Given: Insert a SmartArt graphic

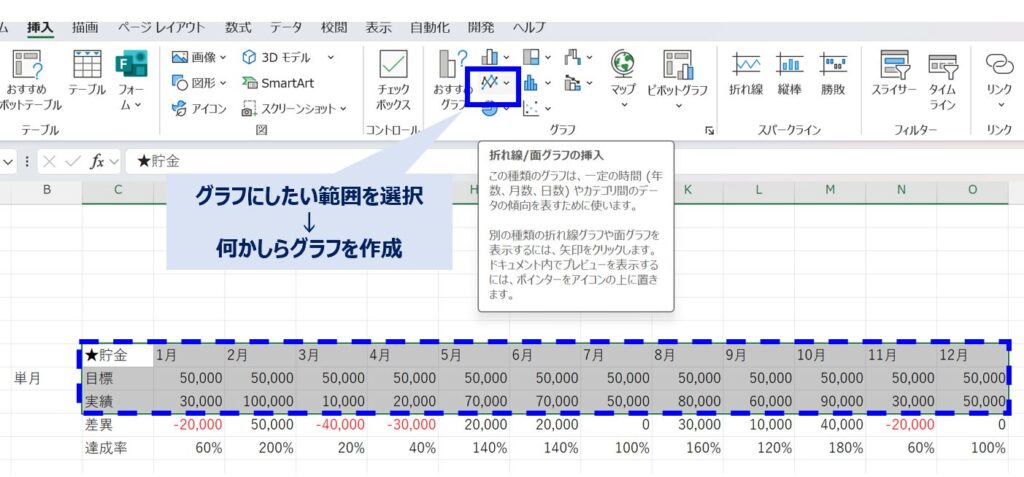Looking at the screenshot, I should [278, 83].
